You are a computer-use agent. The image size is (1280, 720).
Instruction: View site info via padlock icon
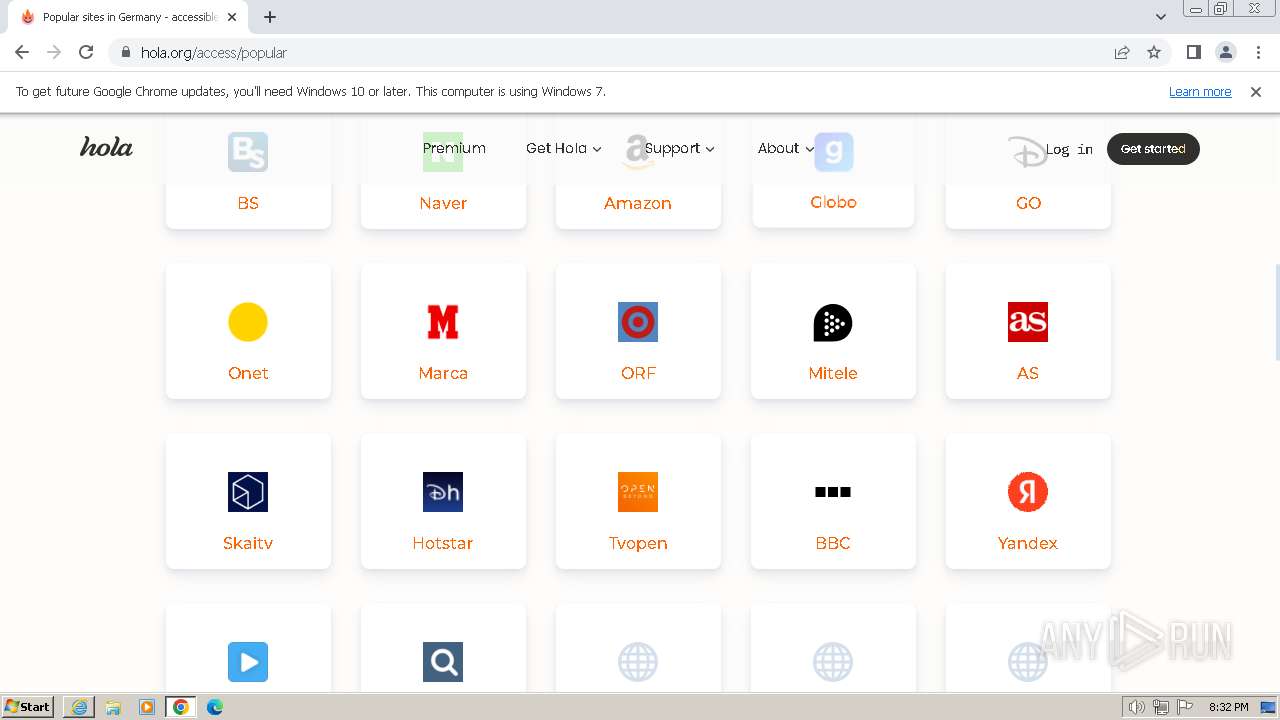126,53
